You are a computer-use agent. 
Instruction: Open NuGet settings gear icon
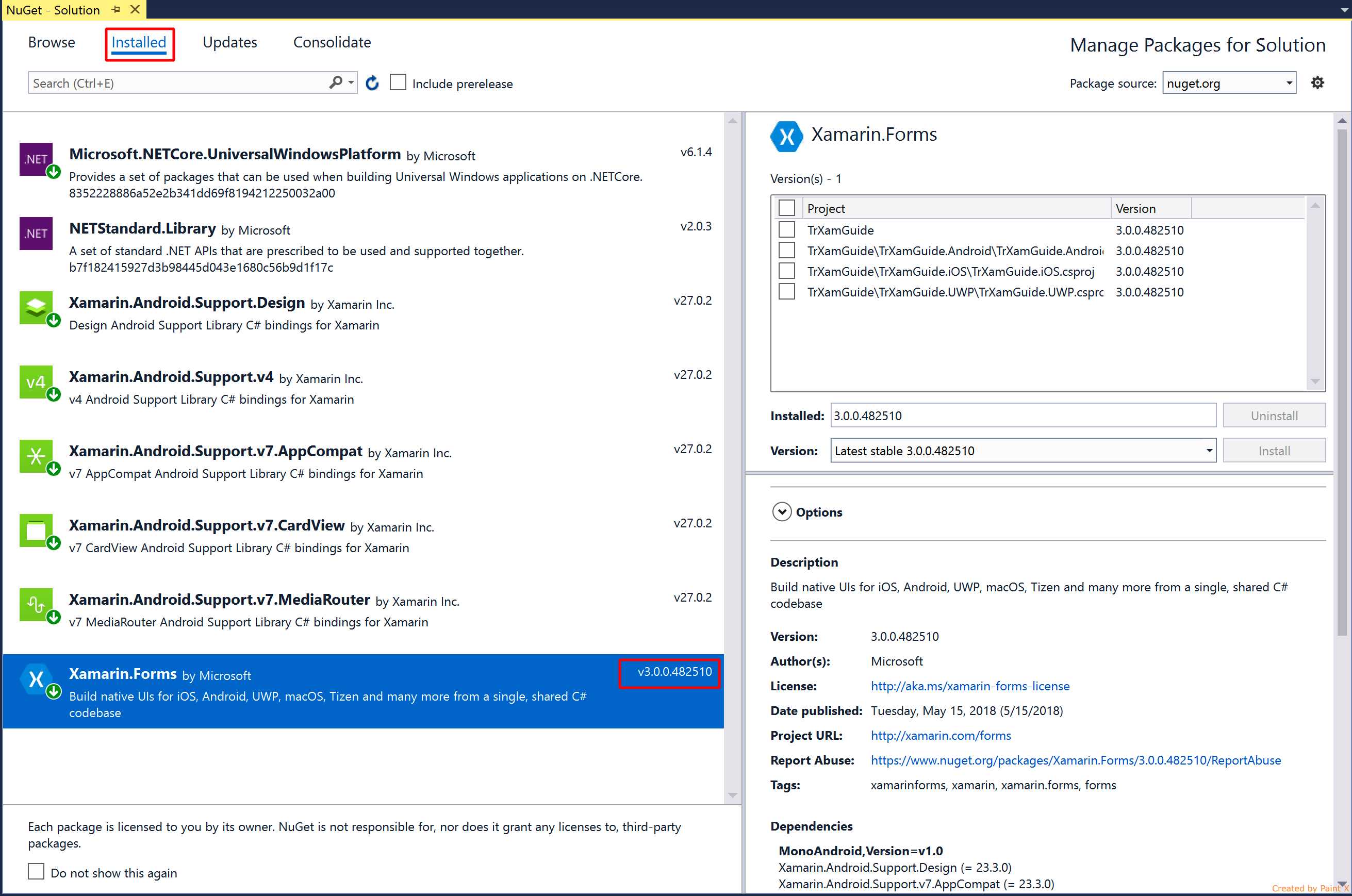1317,83
